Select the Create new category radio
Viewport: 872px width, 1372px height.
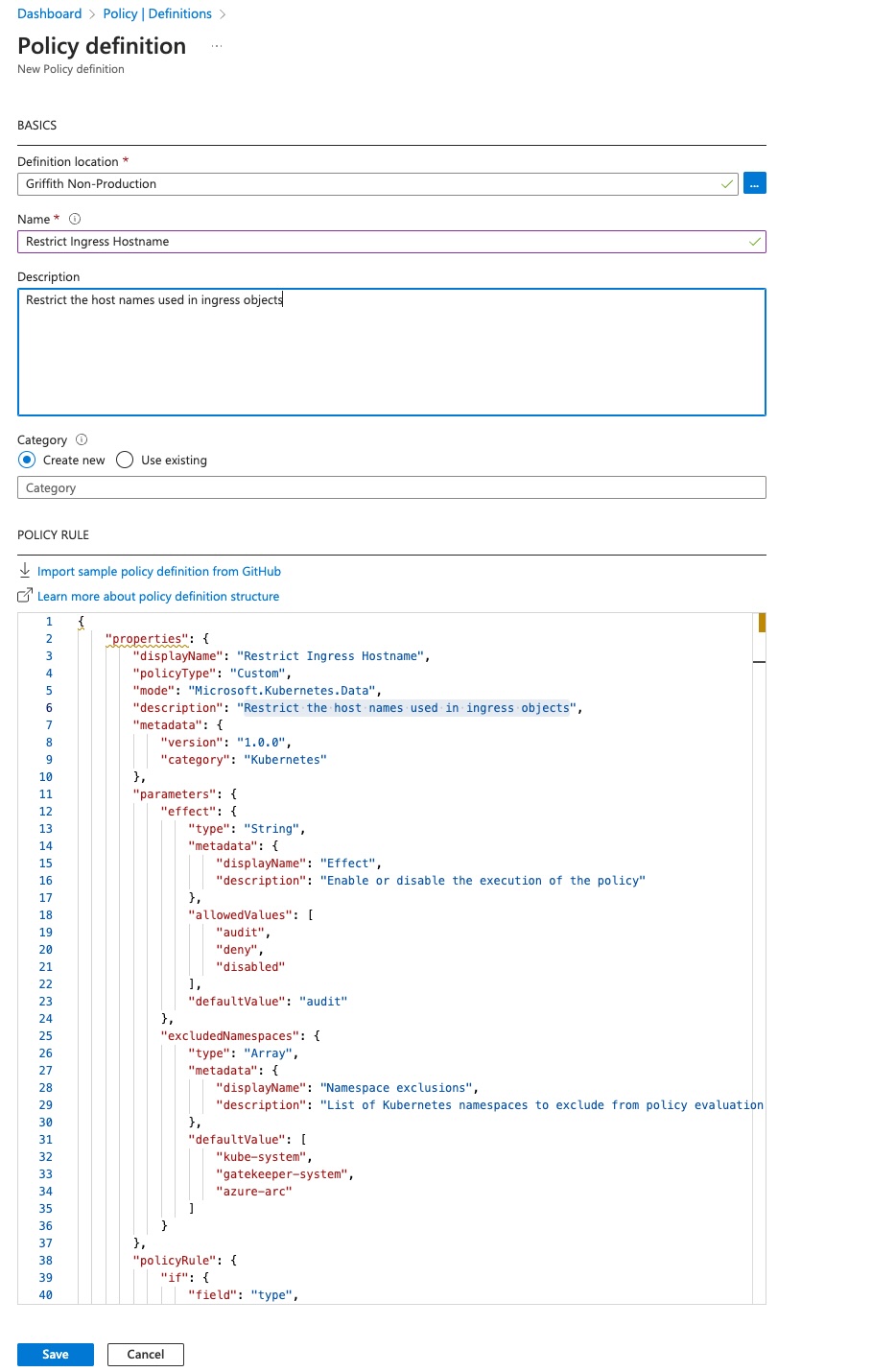(27, 460)
